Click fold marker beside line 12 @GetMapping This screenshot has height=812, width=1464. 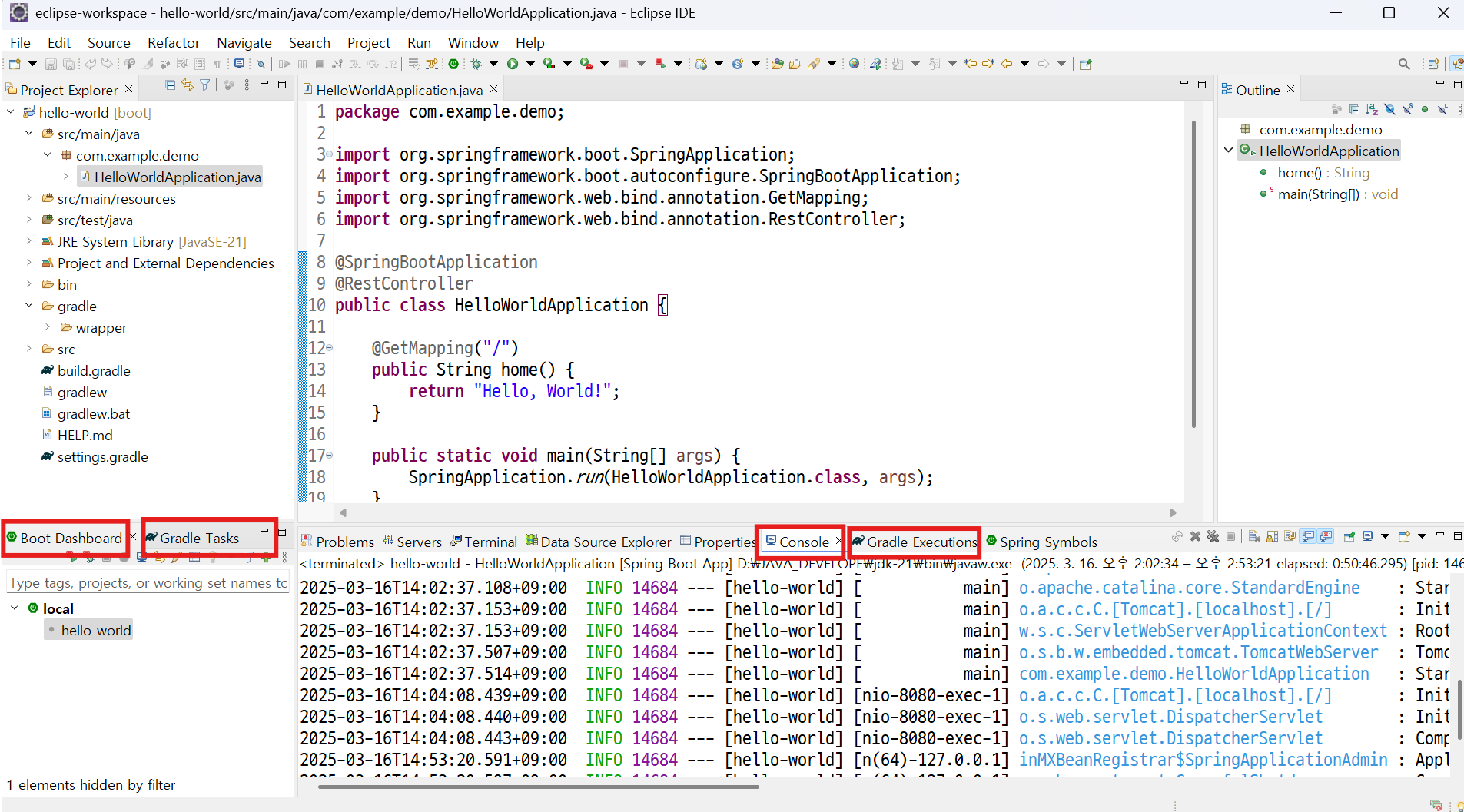pyautogui.click(x=330, y=348)
